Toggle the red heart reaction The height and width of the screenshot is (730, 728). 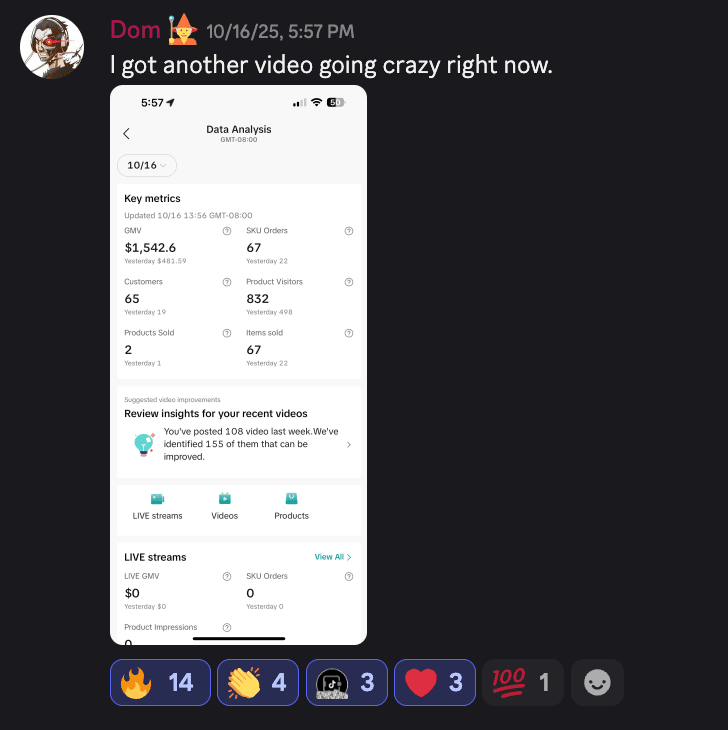pos(435,683)
